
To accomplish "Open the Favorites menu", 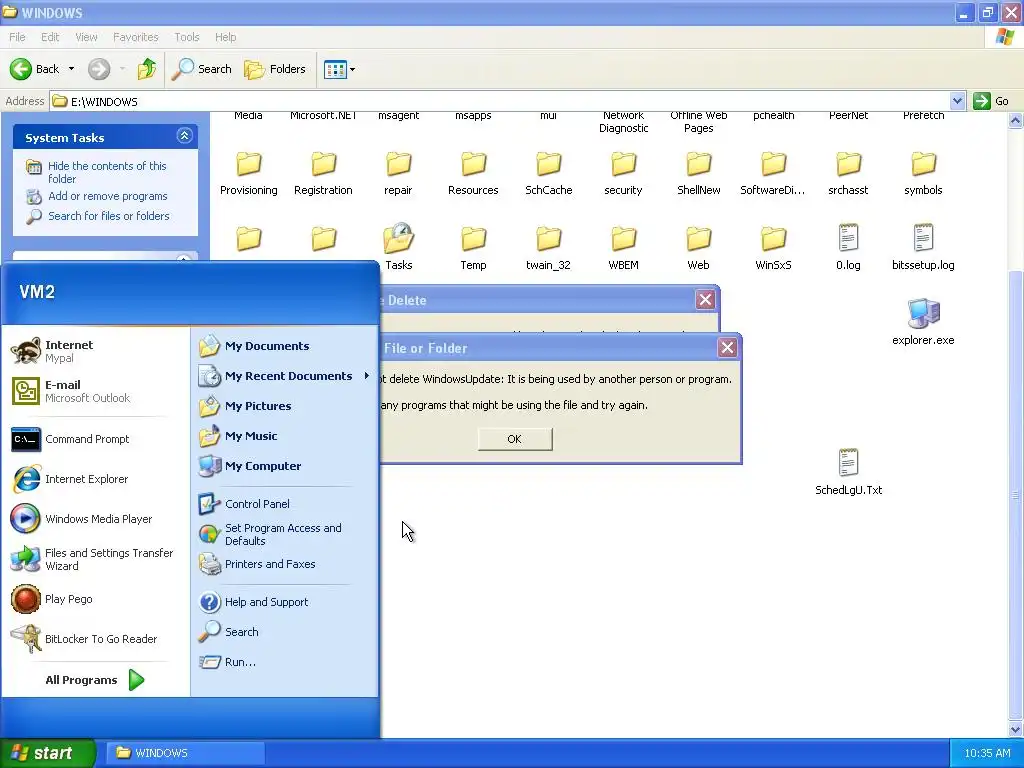I will coord(136,37).
